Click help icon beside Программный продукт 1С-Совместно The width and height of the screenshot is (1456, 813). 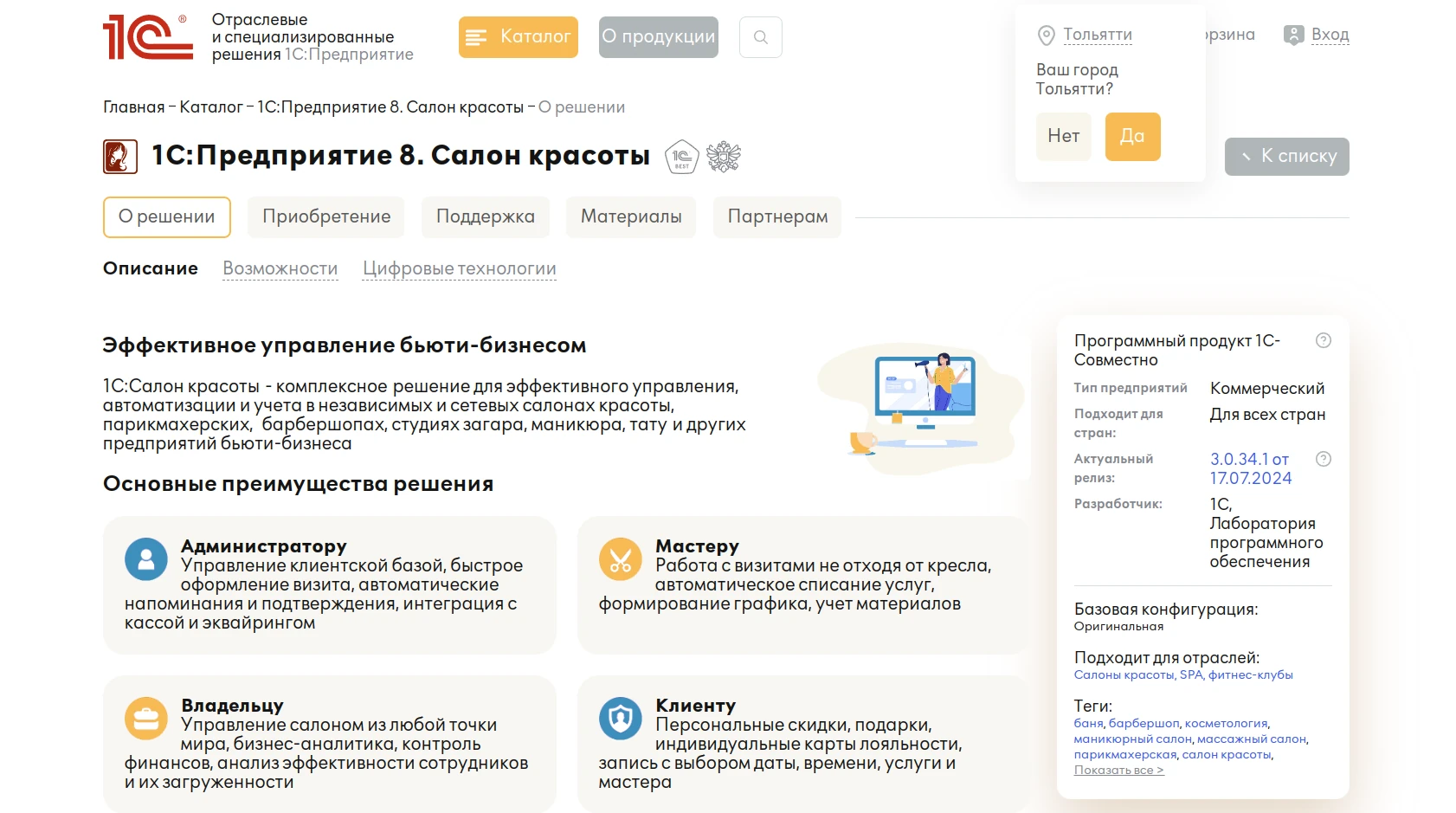(x=1324, y=340)
